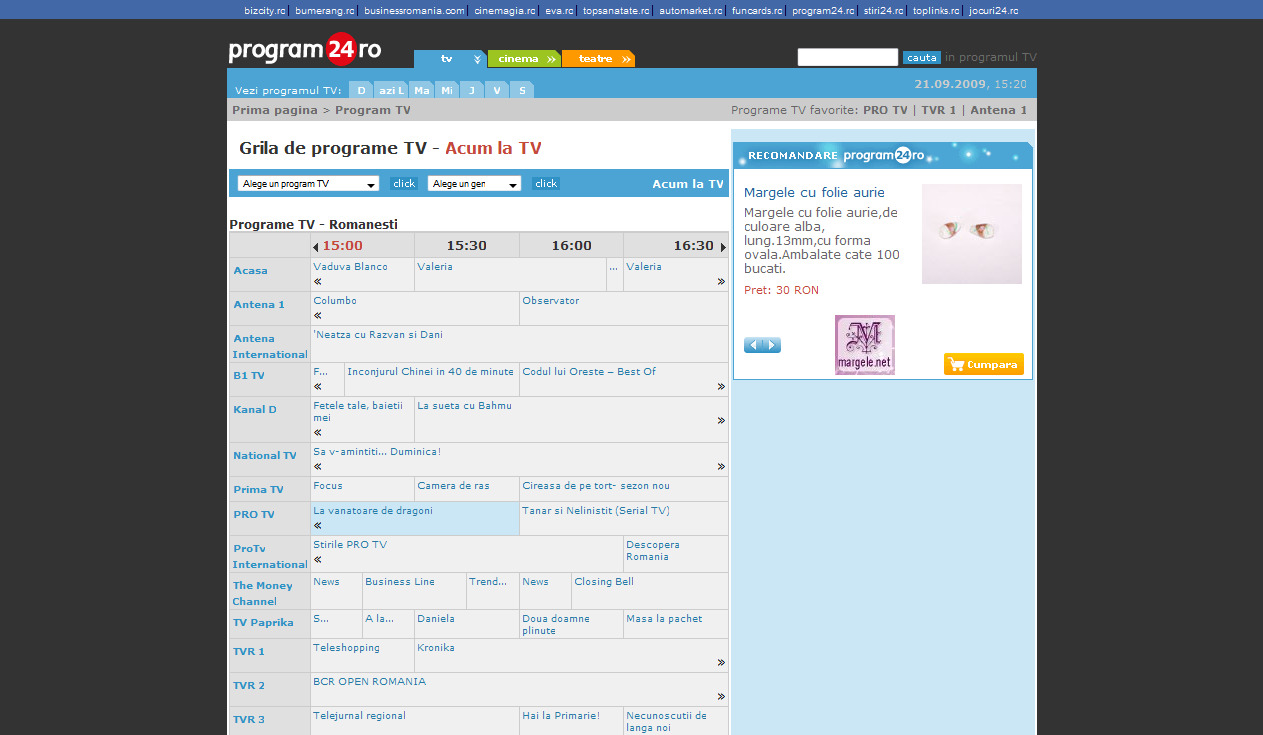Open bizcity.ro in top bar
Image resolution: width=1263 pixels, height=735 pixels.
pos(265,11)
